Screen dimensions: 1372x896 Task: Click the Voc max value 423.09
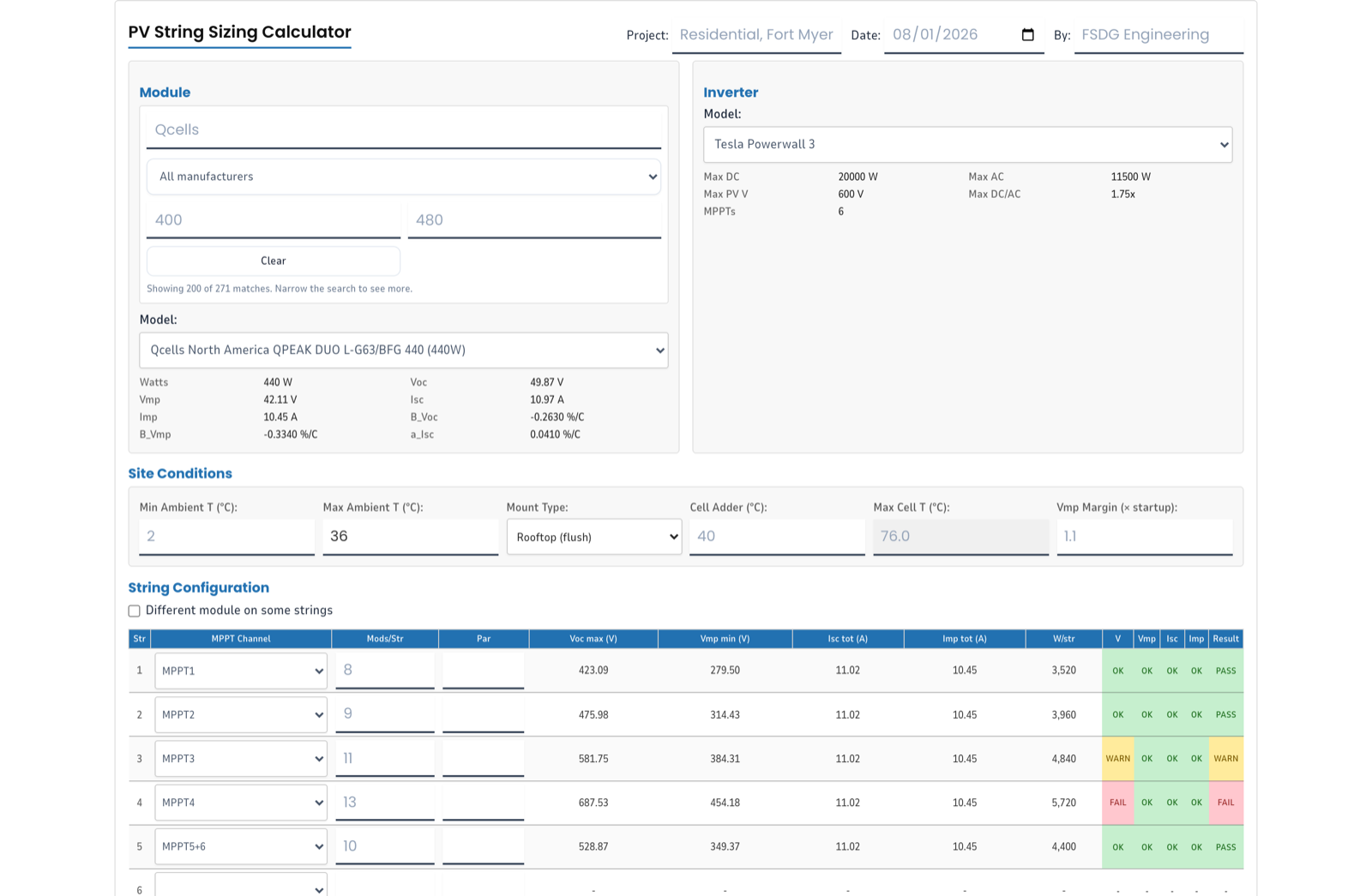point(593,670)
